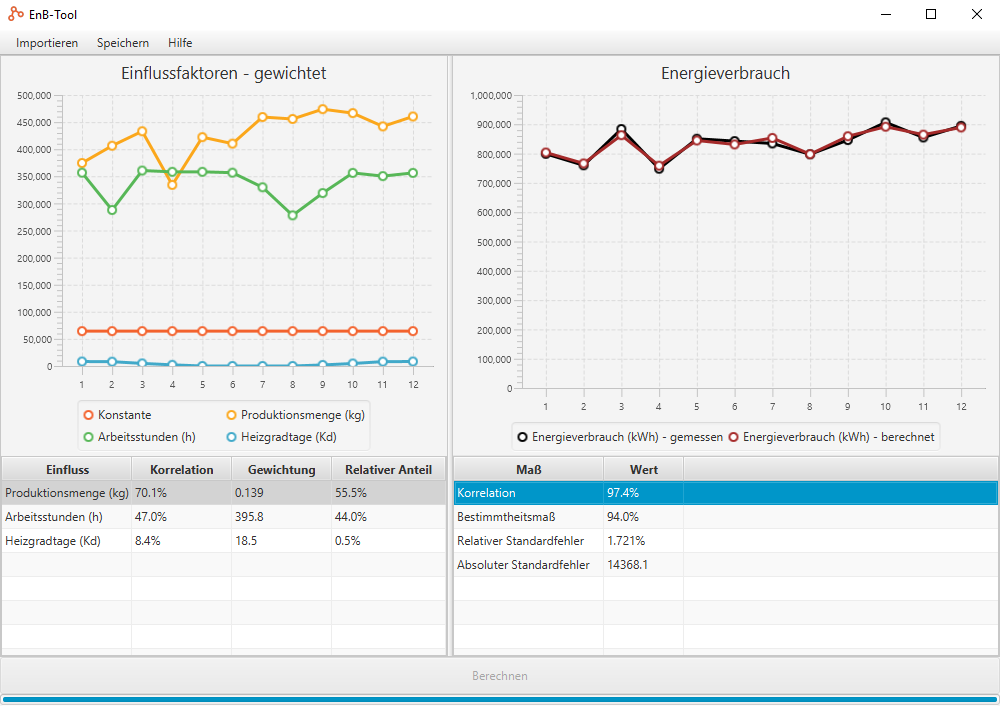Sort by the Korrelation column header
Viewport: 1000px width, 706px height.
point(181,470)
